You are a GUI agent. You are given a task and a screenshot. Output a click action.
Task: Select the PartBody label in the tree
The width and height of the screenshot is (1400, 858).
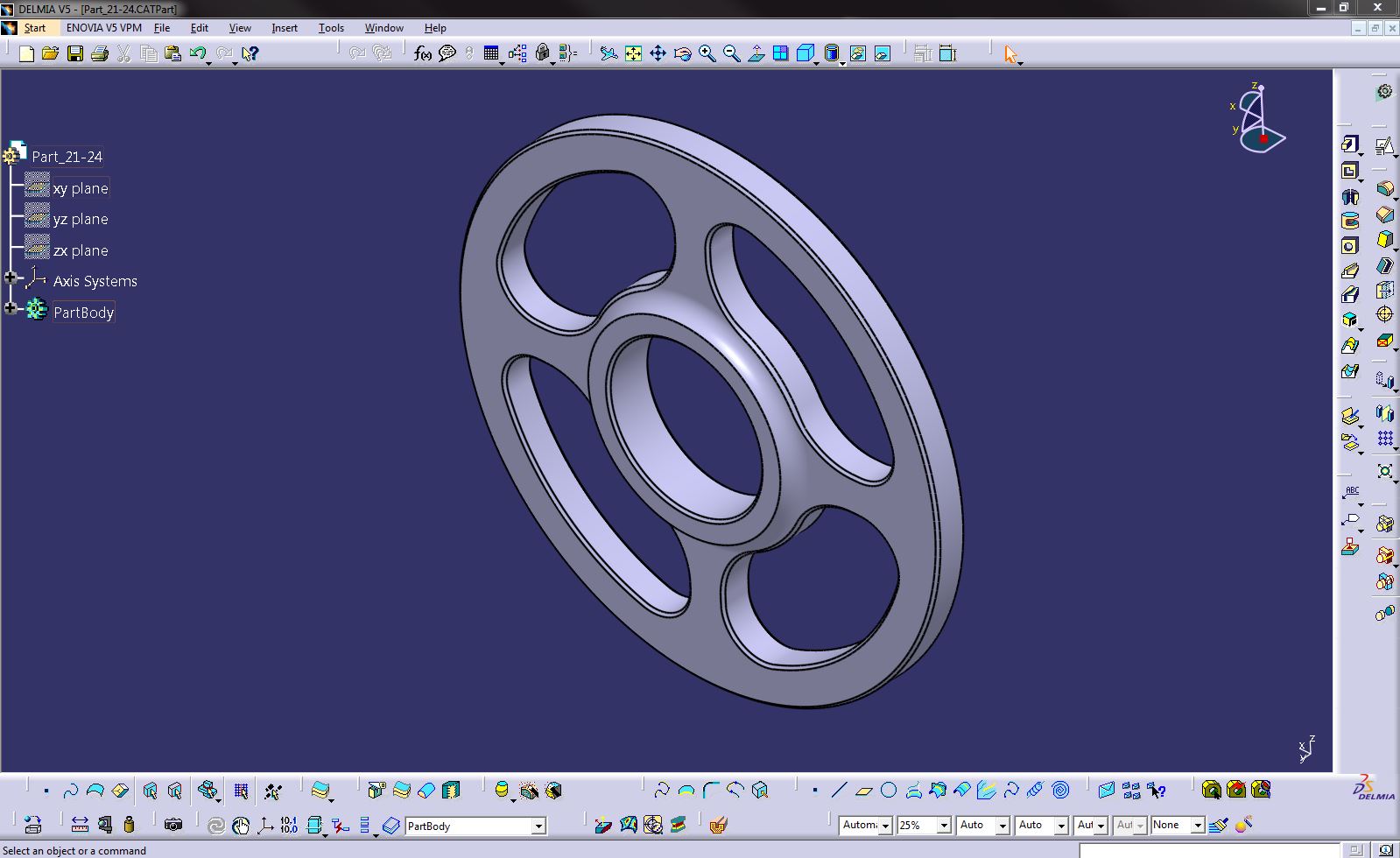point(83,313)
